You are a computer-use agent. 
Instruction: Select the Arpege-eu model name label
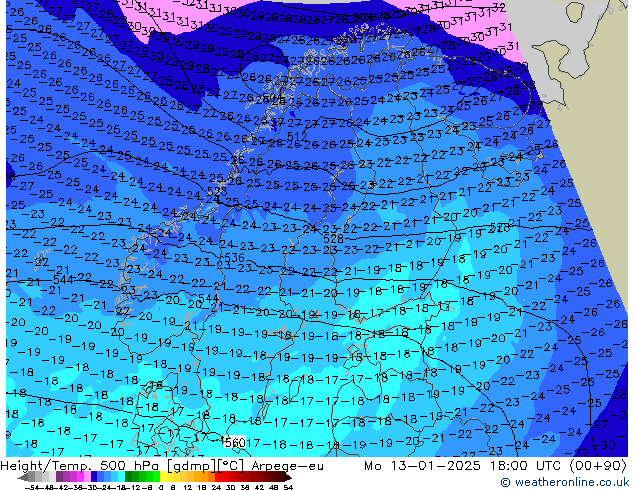click(287, 466)
